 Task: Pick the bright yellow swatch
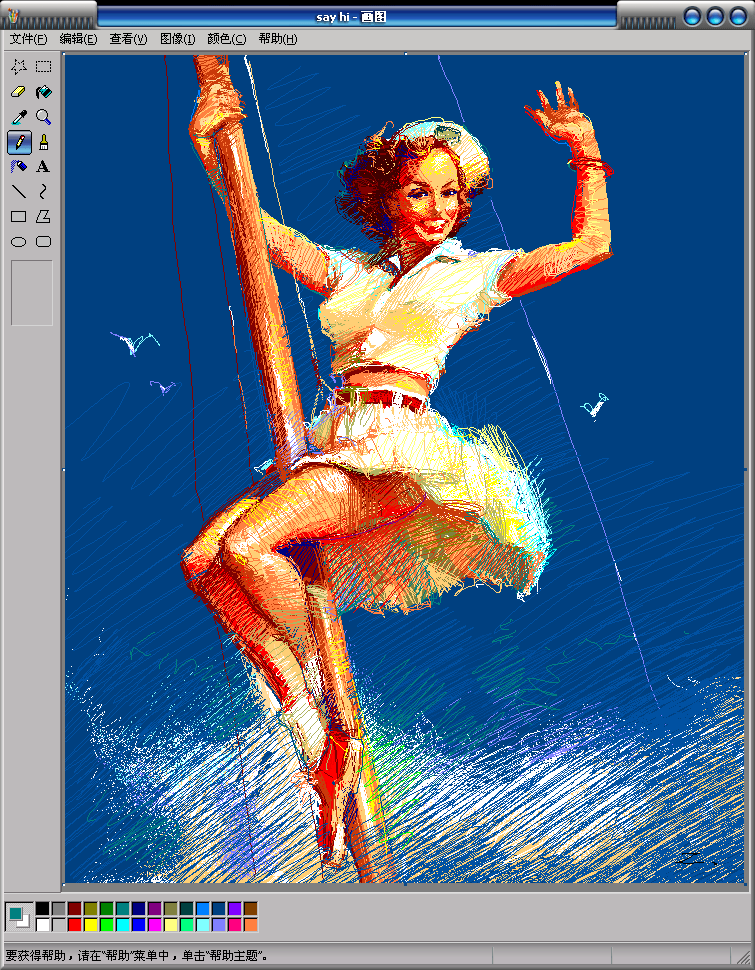91,925
